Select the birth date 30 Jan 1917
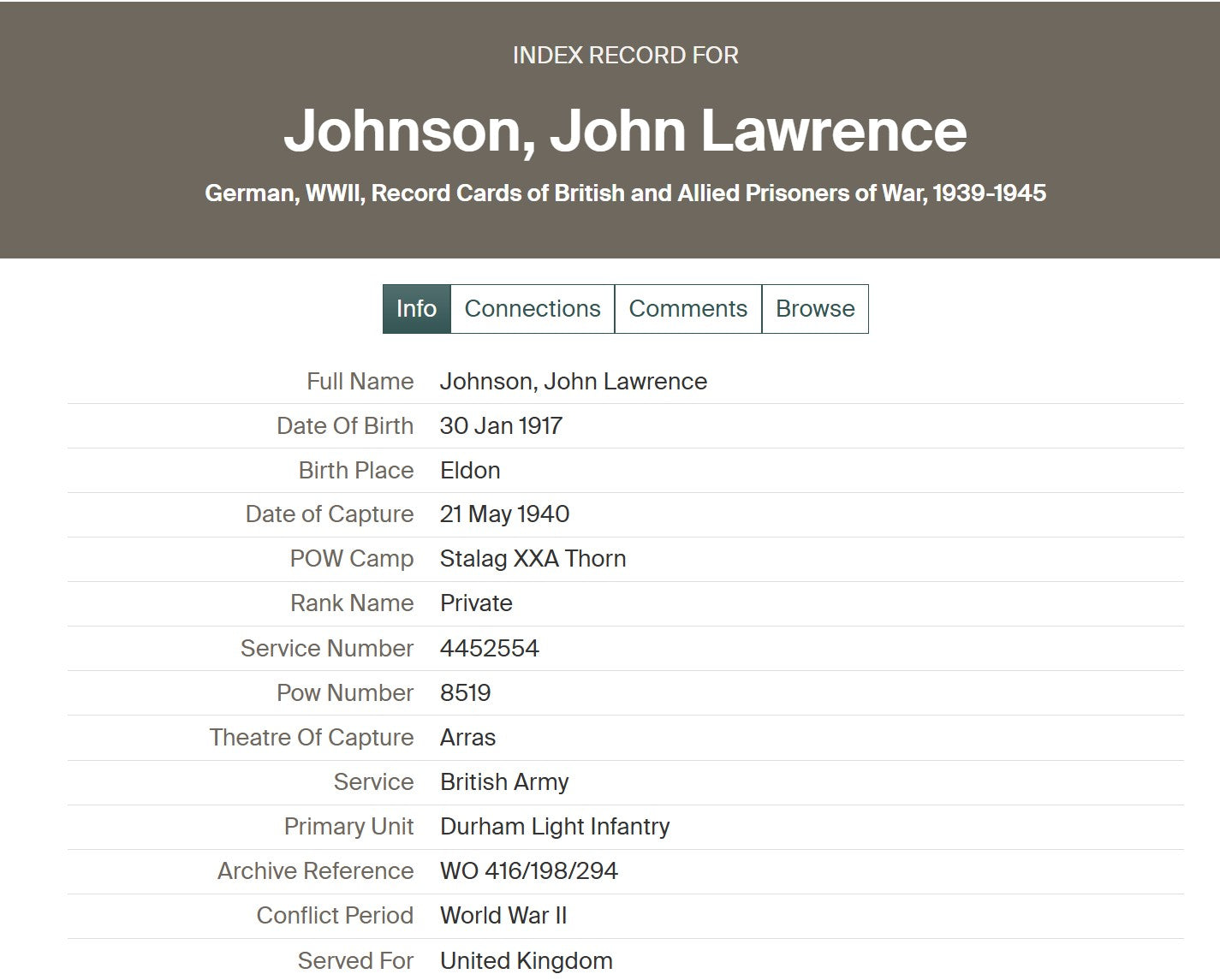This screenshot has width=1220, height=980. pos(501,426)
